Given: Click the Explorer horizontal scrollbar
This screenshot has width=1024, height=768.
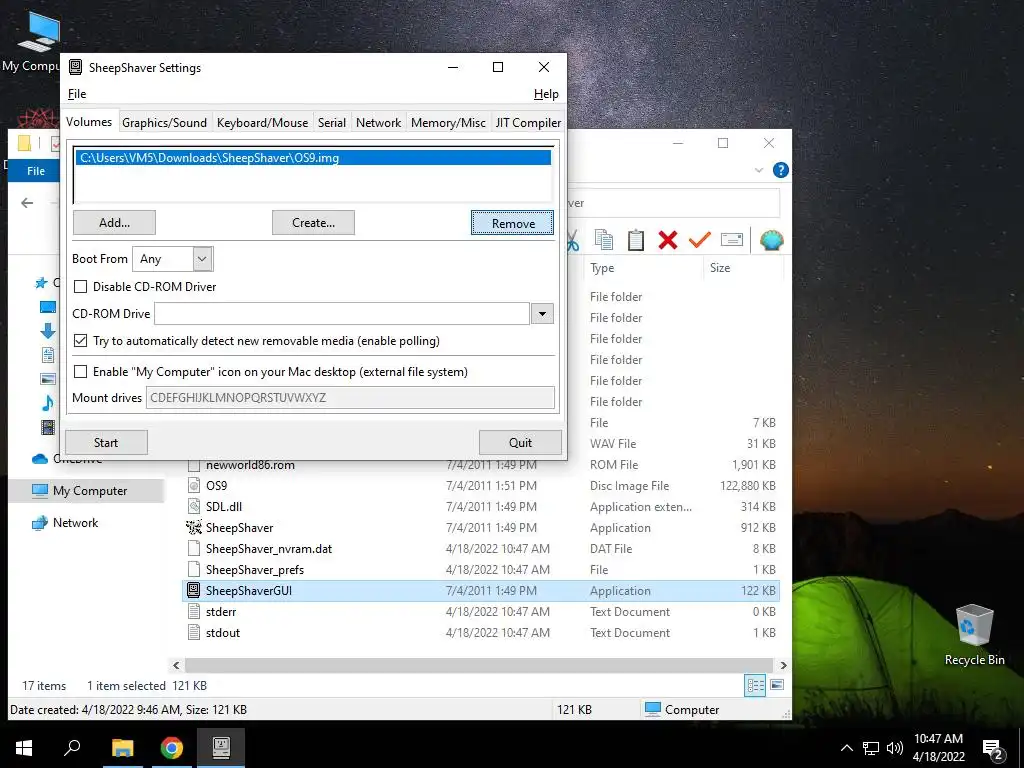Looking at the screenshot, I should [477, 665].
